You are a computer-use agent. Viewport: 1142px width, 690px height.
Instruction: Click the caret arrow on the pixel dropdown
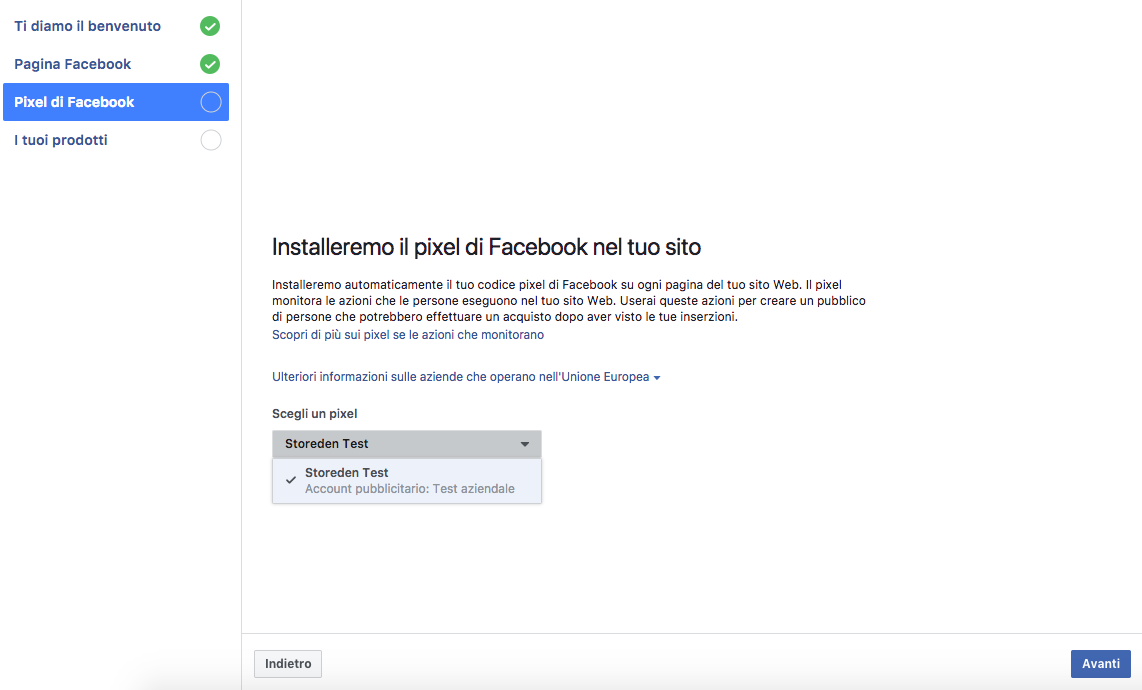(525, 444)
